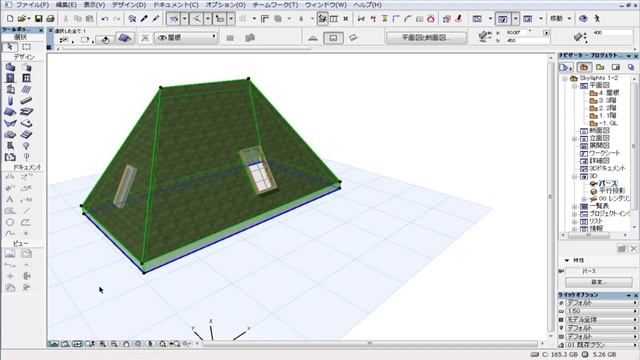Toggle the active 3D window button
640x360 pixels.
(x=503, y=19)
